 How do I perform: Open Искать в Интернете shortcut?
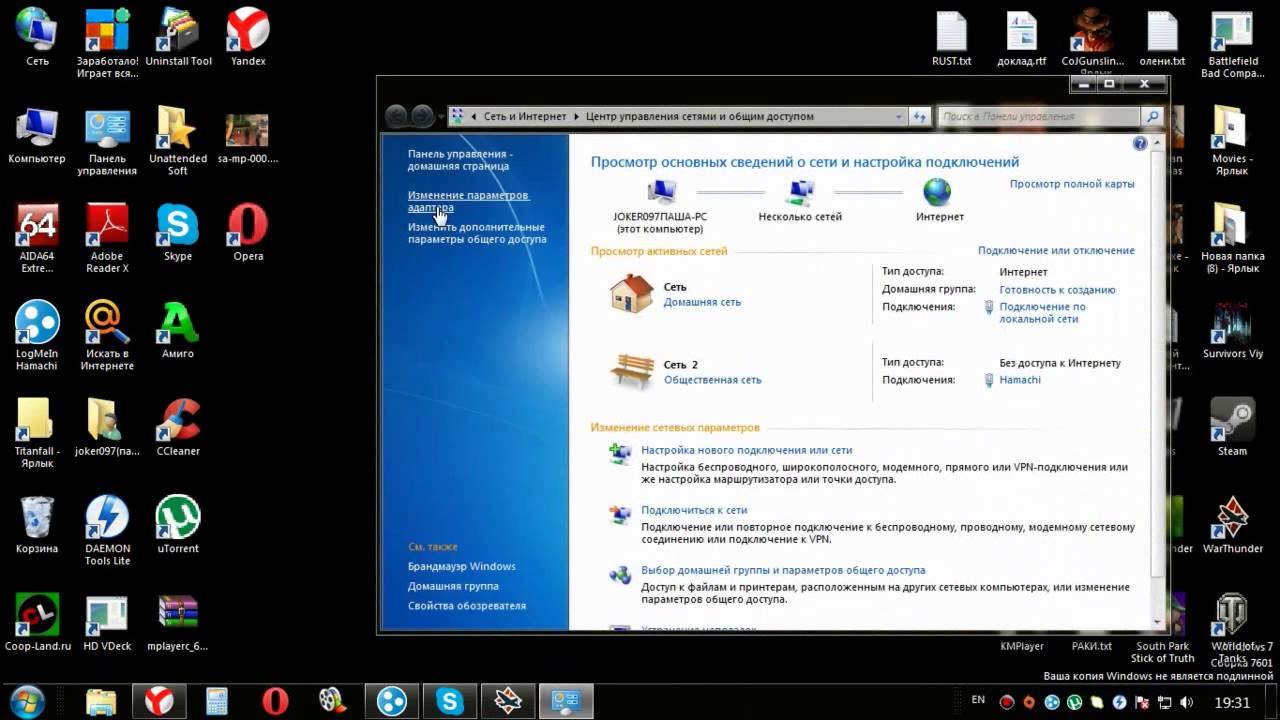tap(107, 336)
